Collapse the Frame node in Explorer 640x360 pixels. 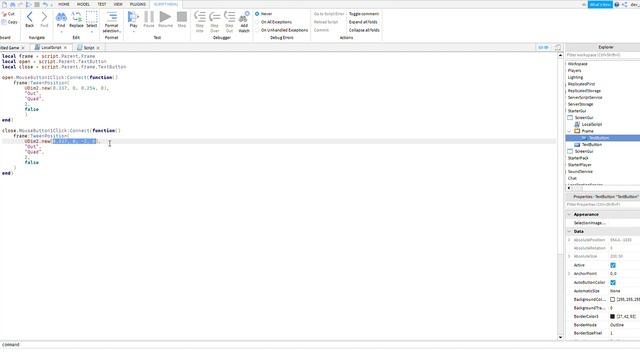(x=569, y=131)
